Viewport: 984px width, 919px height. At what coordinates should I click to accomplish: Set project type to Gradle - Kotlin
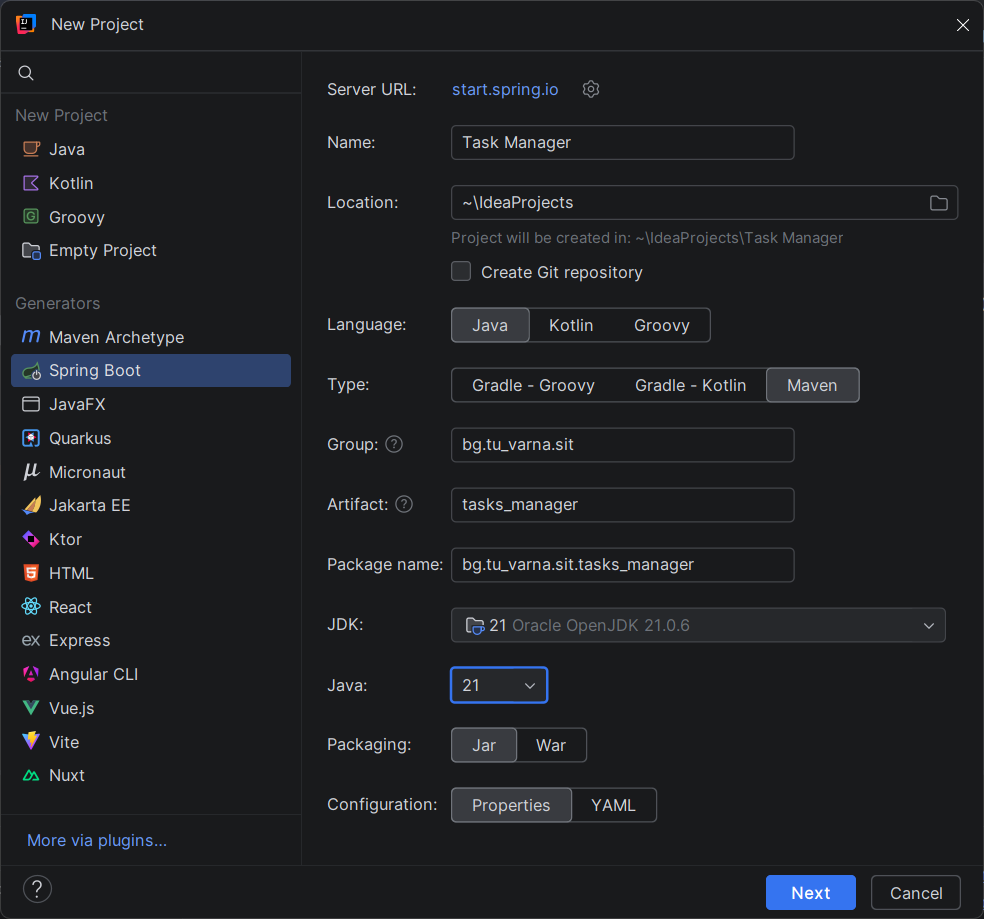(690, 385)
